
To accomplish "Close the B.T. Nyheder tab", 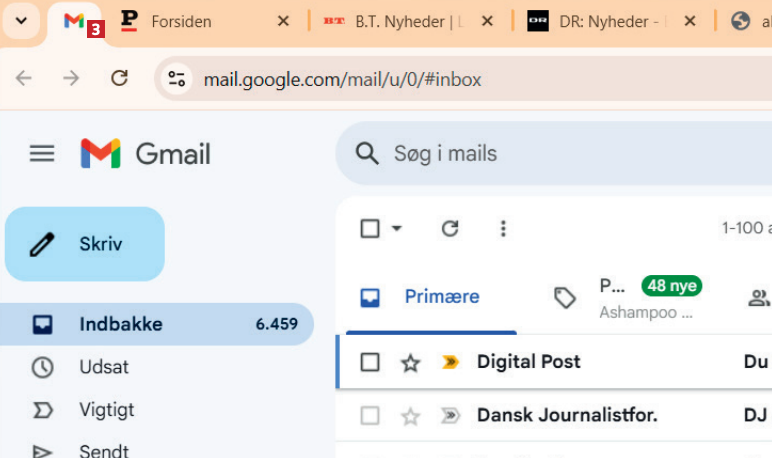I will 487,21.
